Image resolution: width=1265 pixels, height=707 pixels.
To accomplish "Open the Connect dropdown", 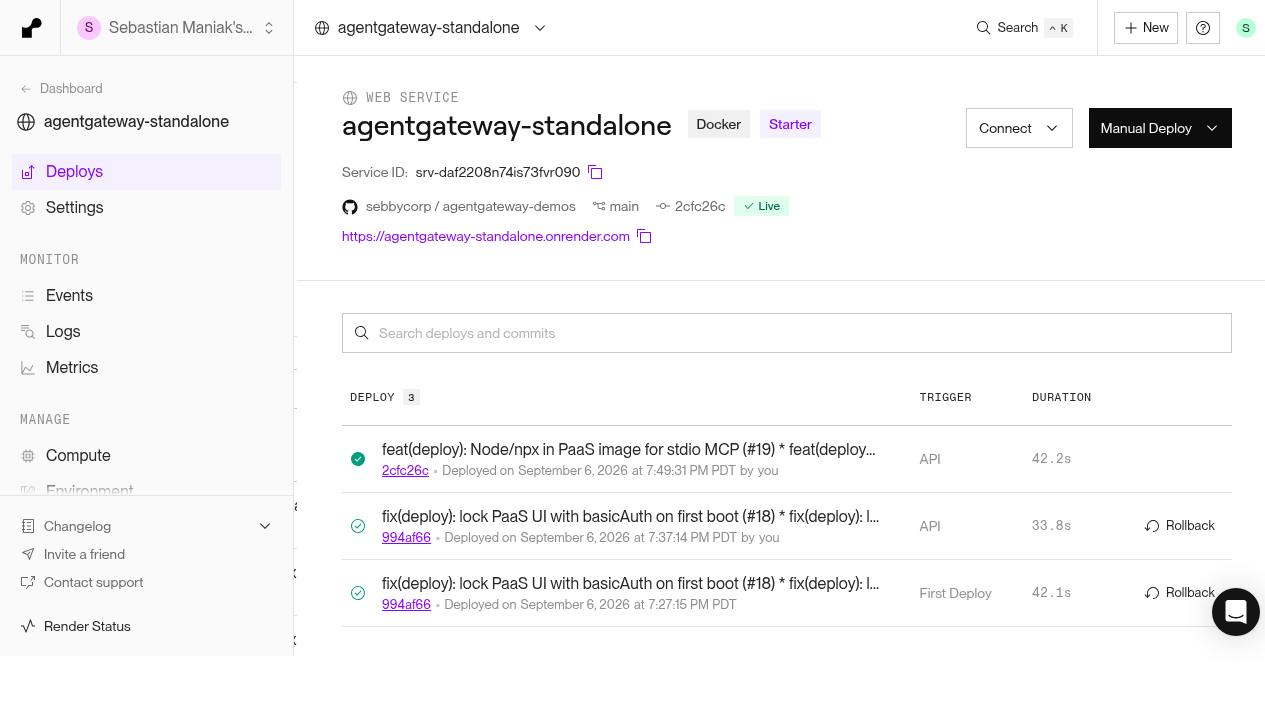I will (x=1019, y=128).
